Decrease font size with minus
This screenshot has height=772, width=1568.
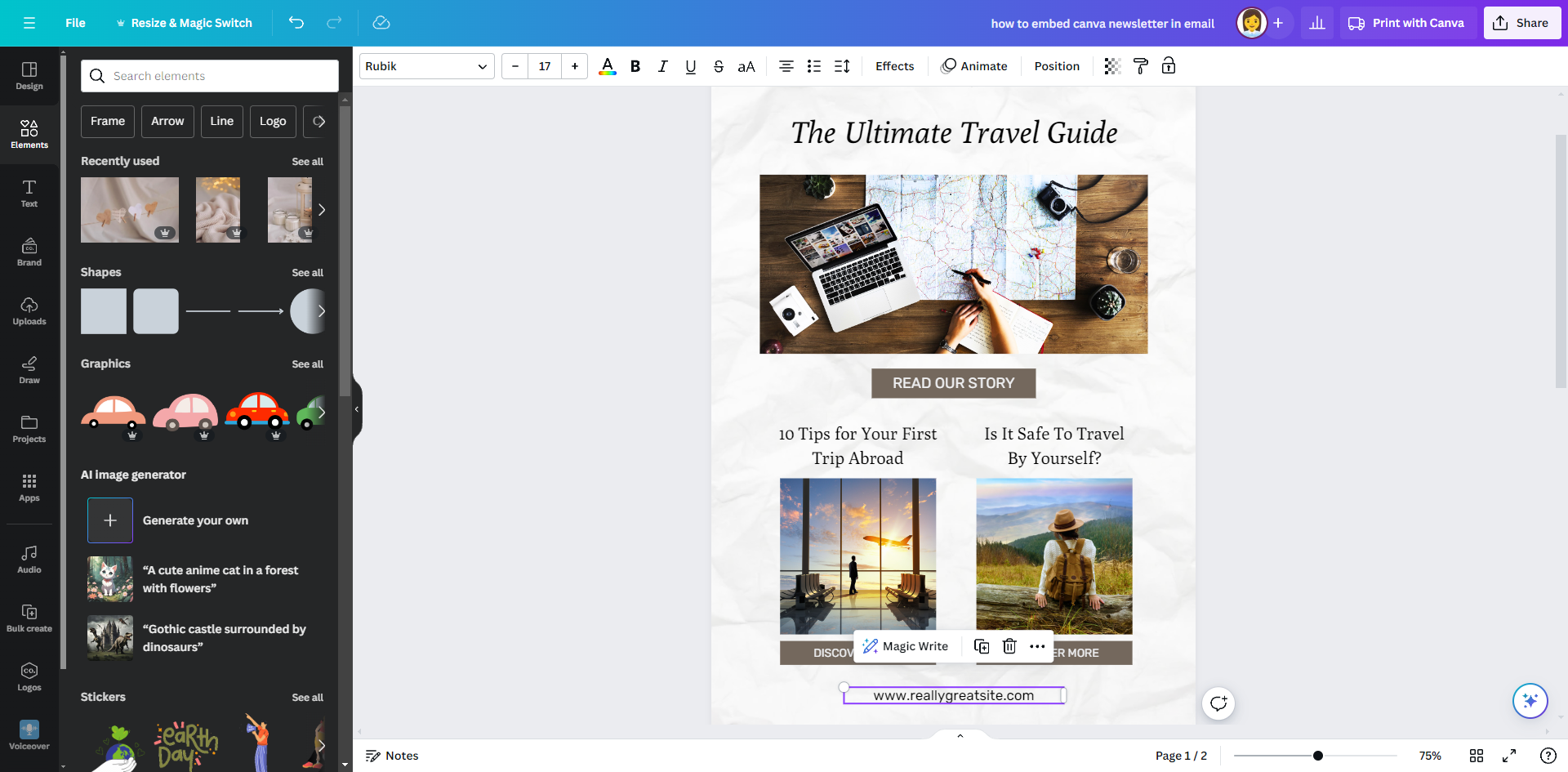[515, 66]
